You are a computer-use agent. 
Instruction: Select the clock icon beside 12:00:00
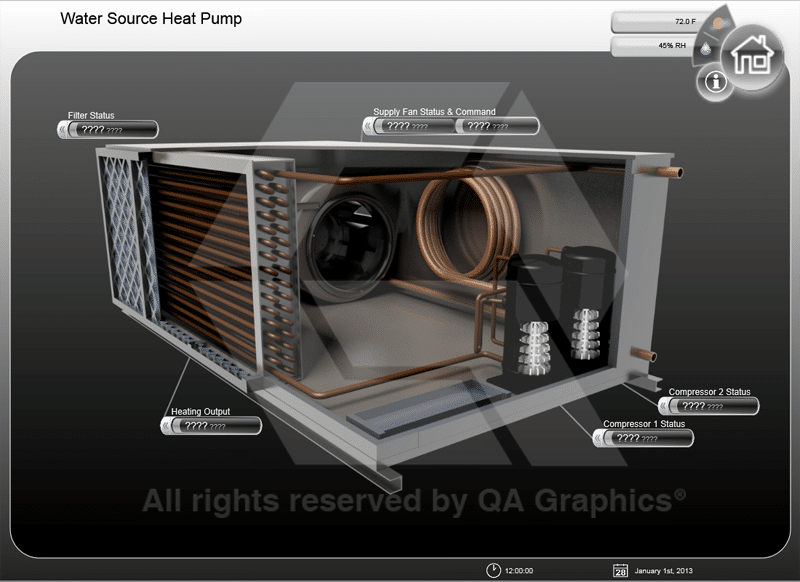[493, 570]
